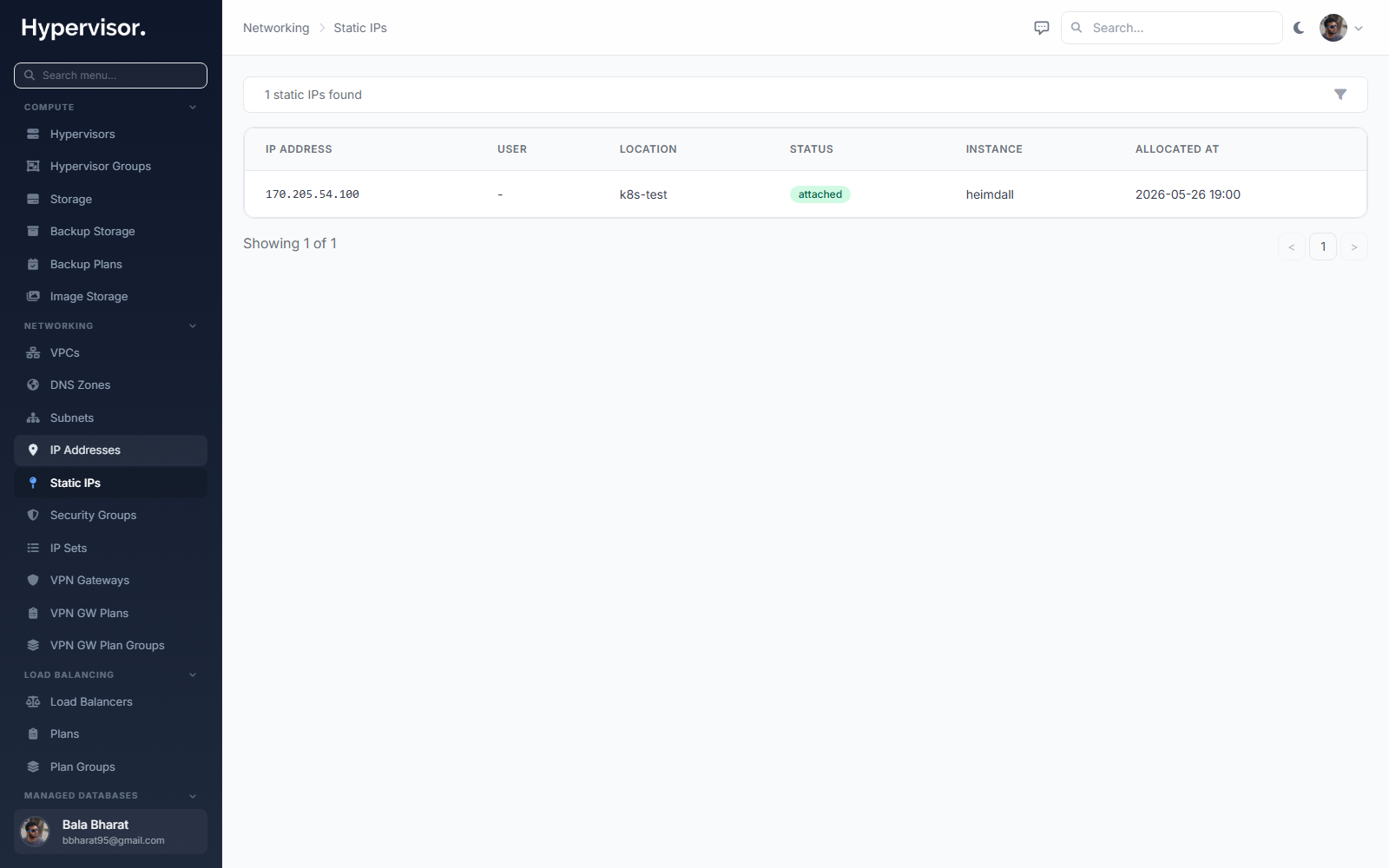Click the USER column header
The width and height of the screenshot is (1389, 868).
512,149
